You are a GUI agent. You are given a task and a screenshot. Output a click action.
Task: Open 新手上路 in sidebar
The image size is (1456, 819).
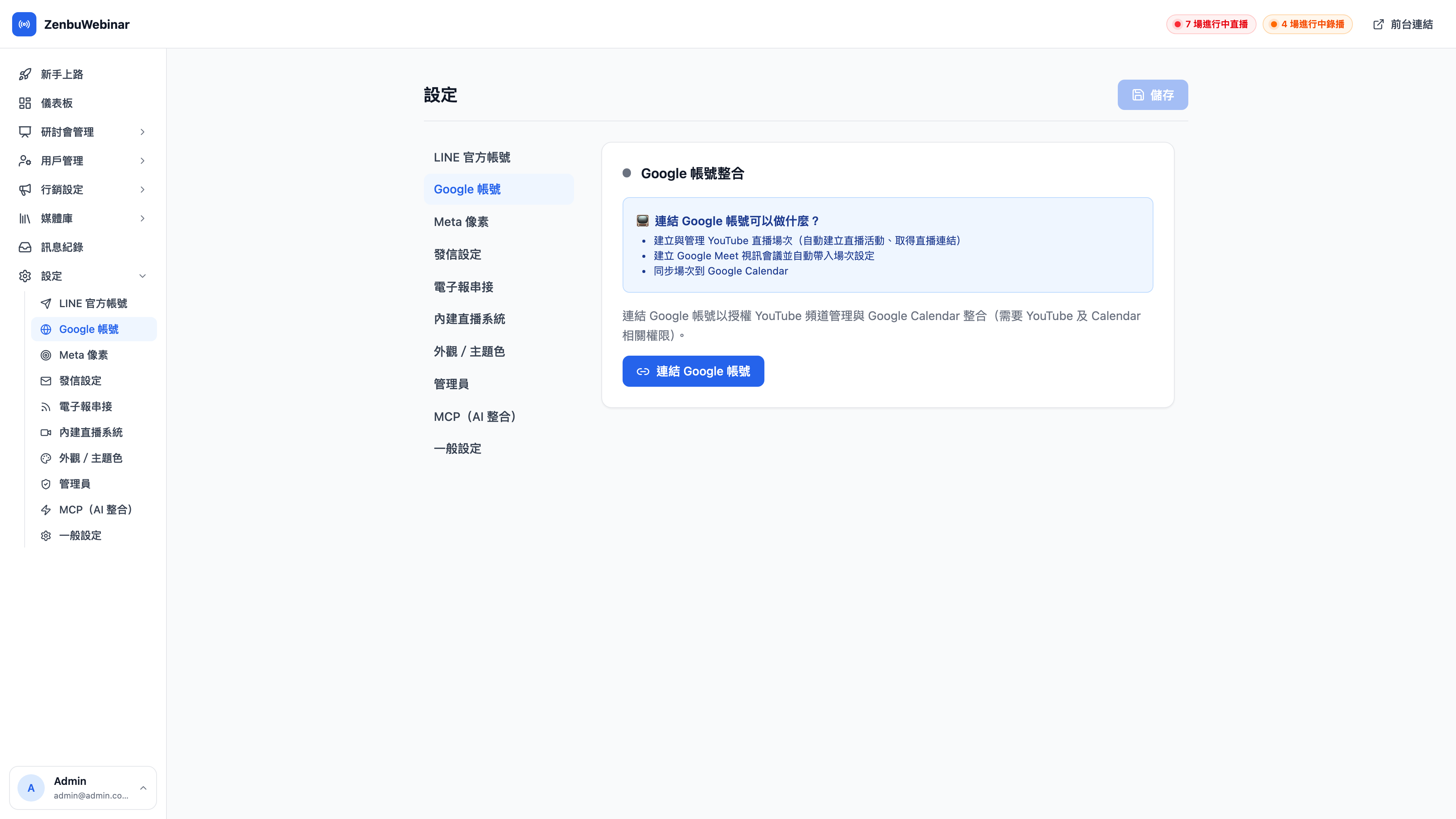click(83, 75)
